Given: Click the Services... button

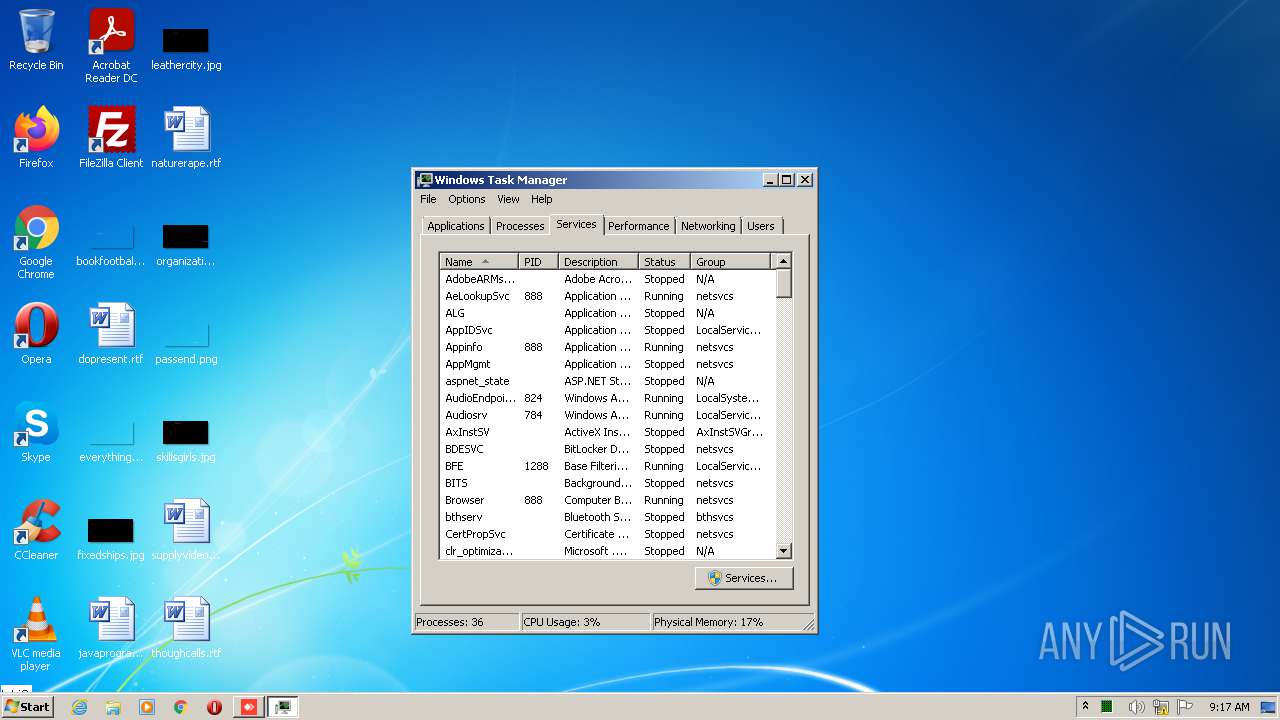Looking at the screenshot, I should pos(743,578).
